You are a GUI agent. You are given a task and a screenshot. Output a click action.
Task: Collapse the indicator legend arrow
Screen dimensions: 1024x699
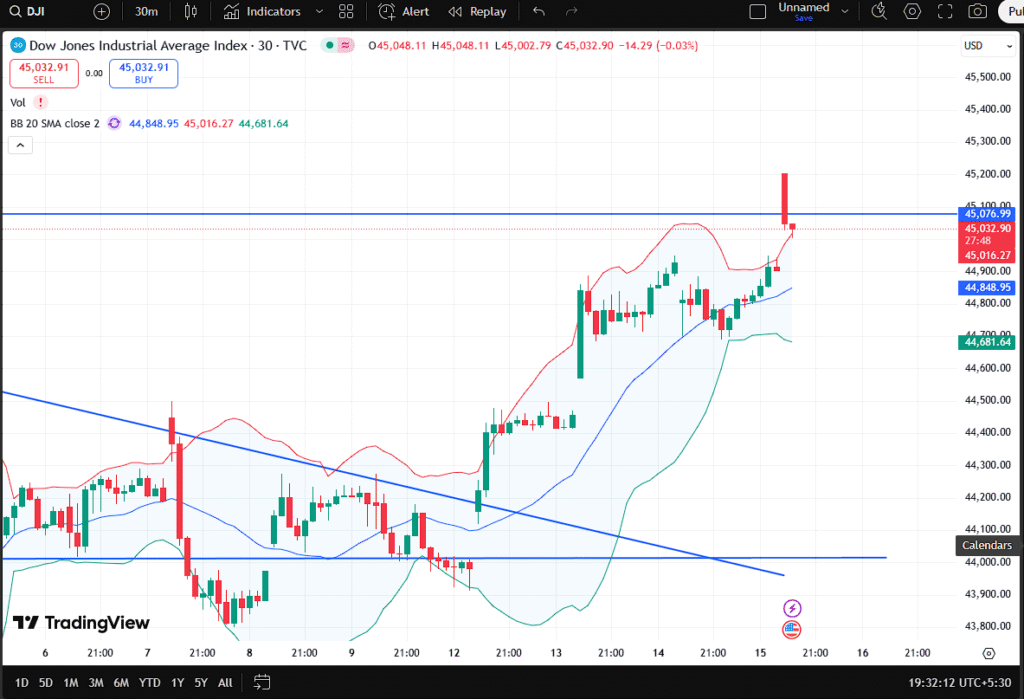[20, 145]
